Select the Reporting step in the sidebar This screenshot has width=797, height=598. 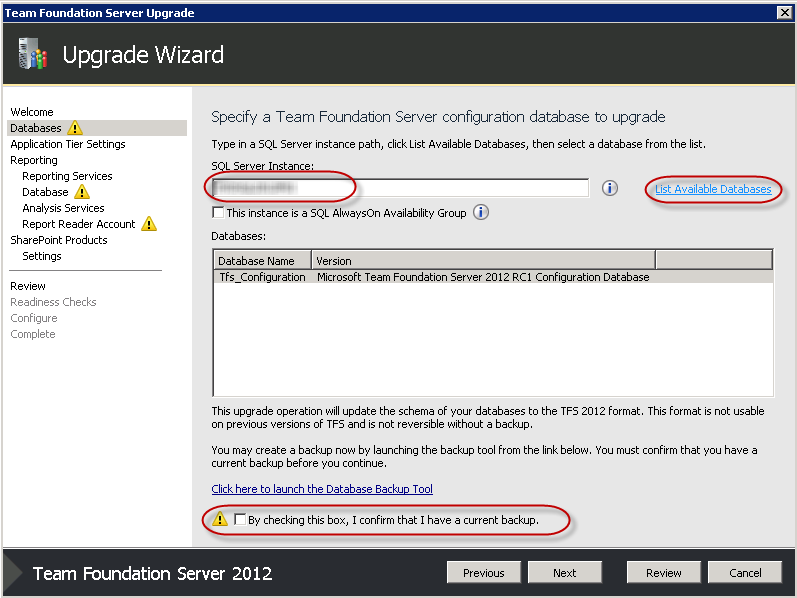(34, 160)
